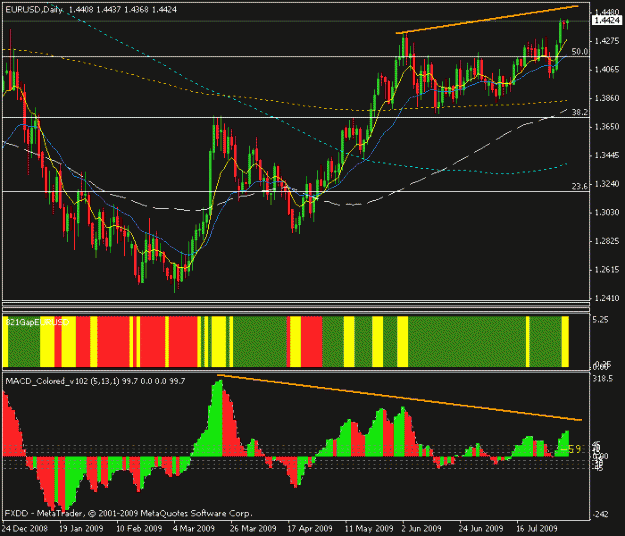The image size is (625, 536).
Task: Click the 318.5 MACD scale value
Action: click(x=603, y=379)
